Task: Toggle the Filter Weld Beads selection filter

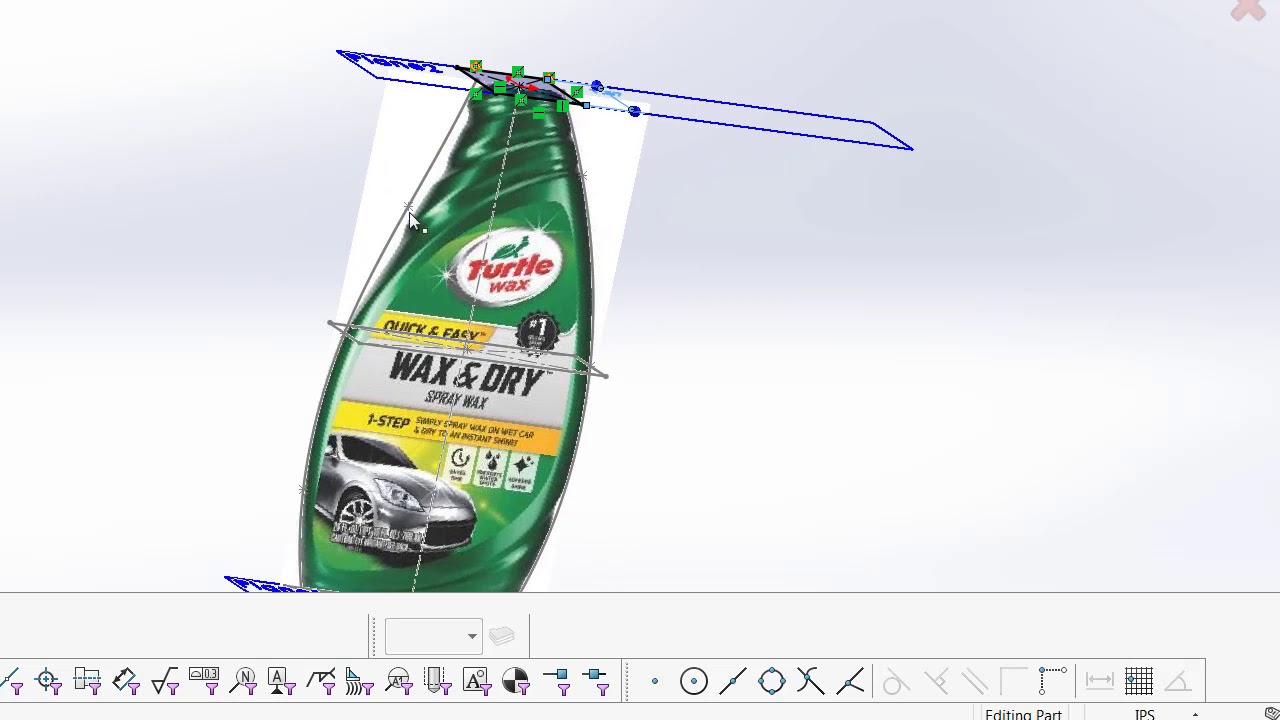Action: pyautogui.click(x=359, y=682)
